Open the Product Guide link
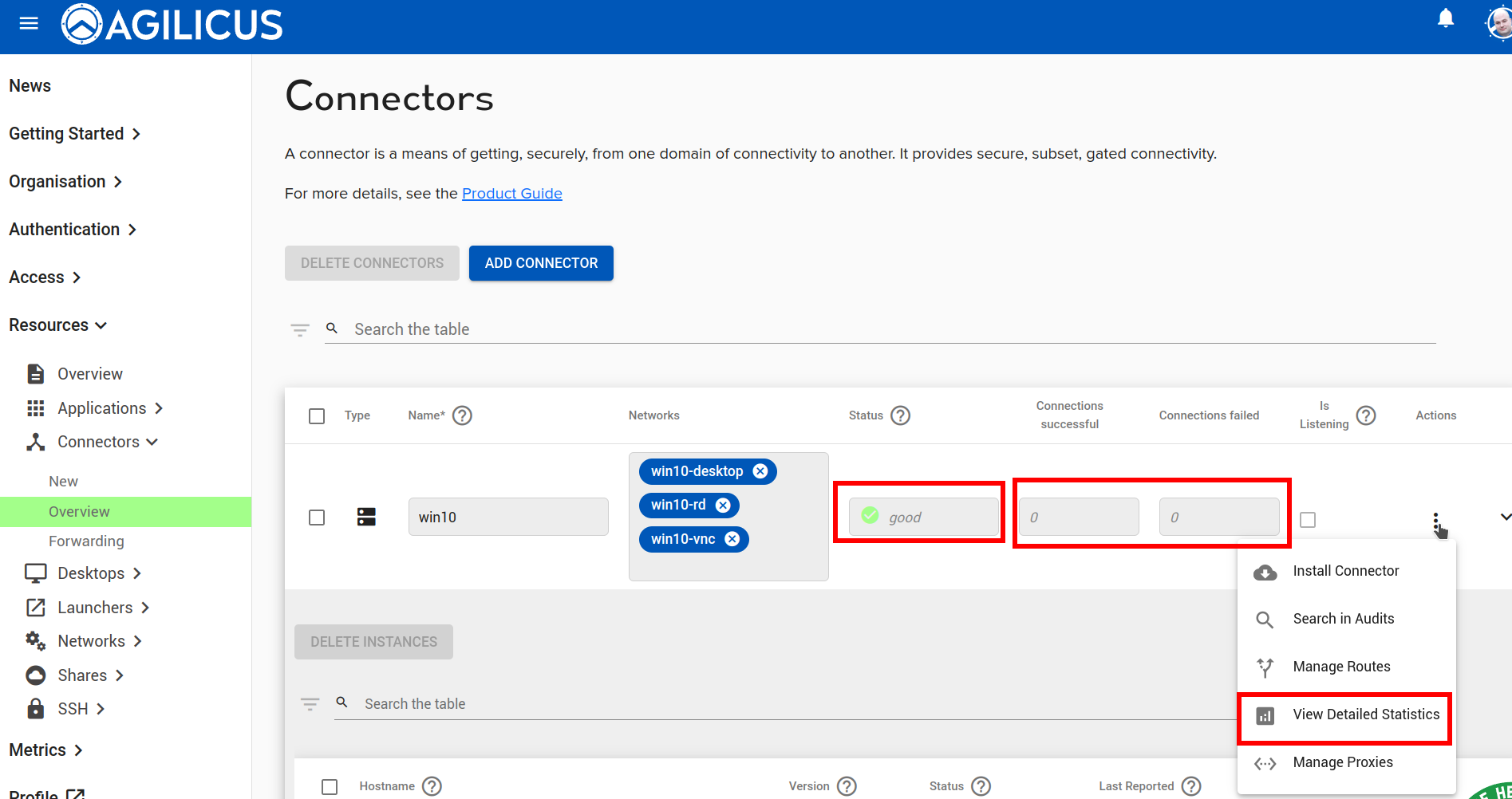The width and height of the screenshot is (1512, 799). (511, 194)
